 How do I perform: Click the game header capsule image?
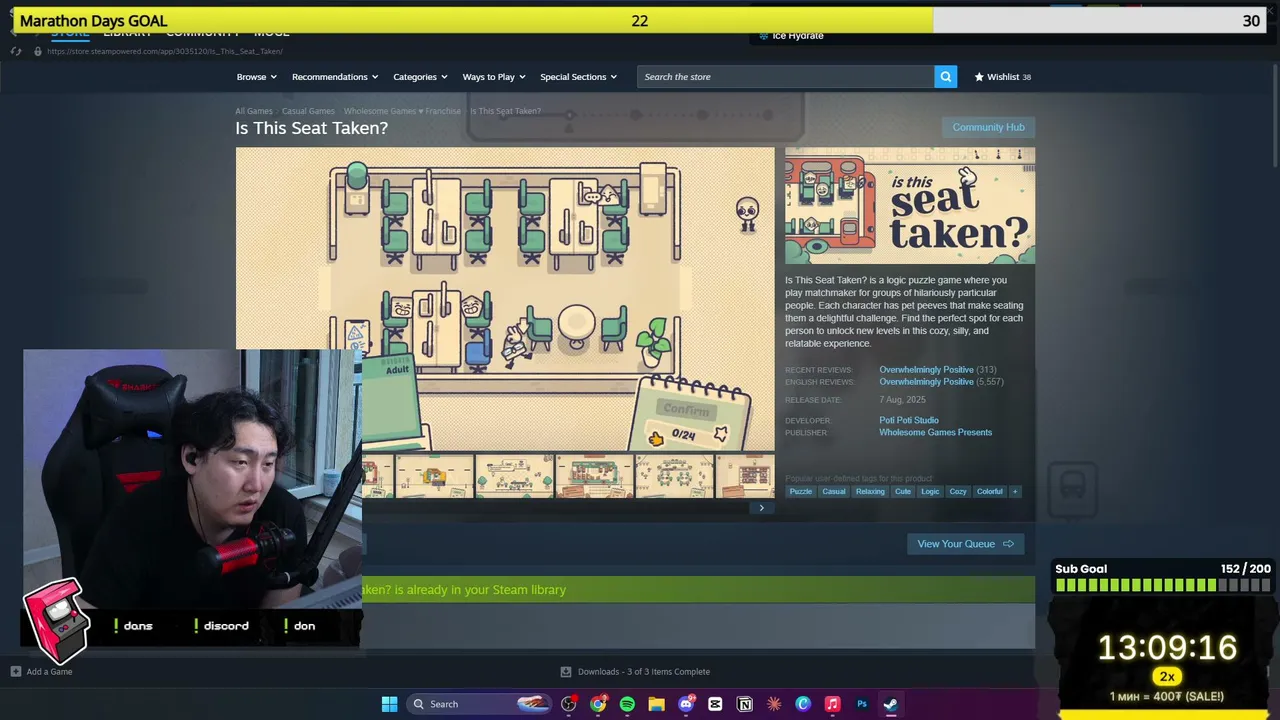point(910,206)
